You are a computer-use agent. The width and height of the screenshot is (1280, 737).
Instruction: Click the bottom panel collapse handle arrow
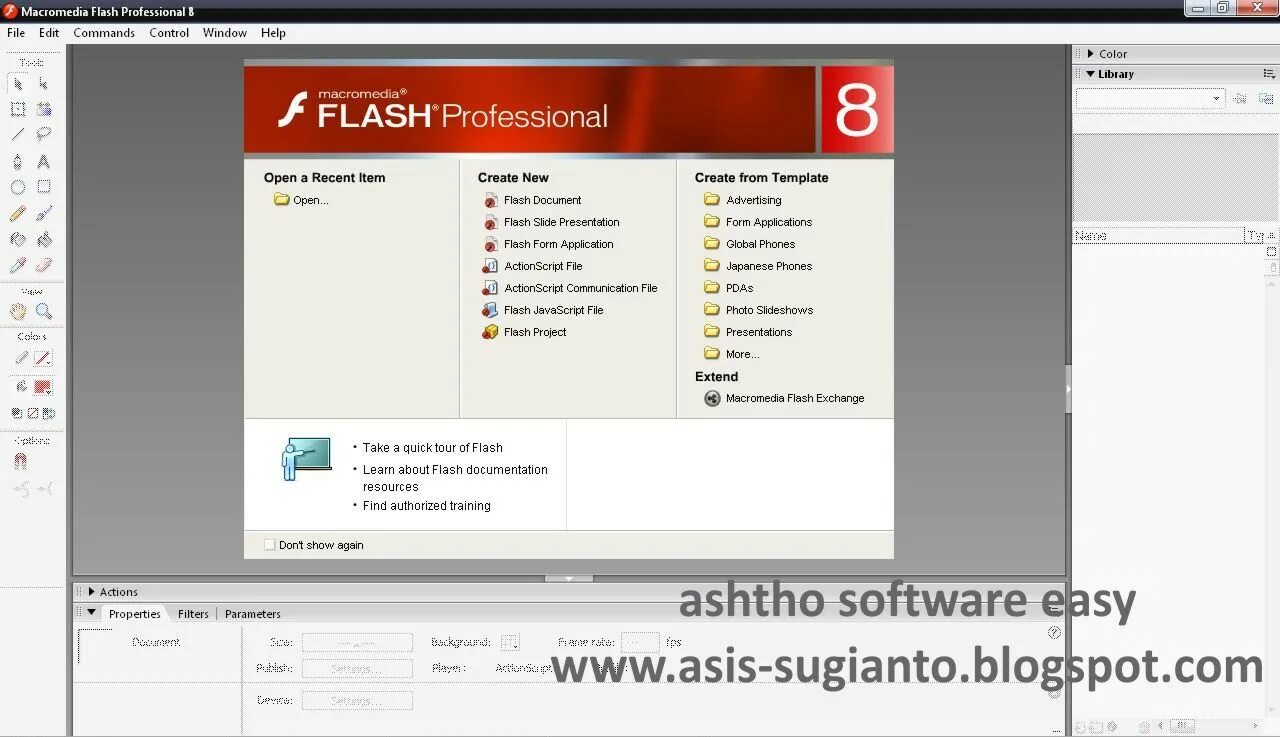click(569, 578)
